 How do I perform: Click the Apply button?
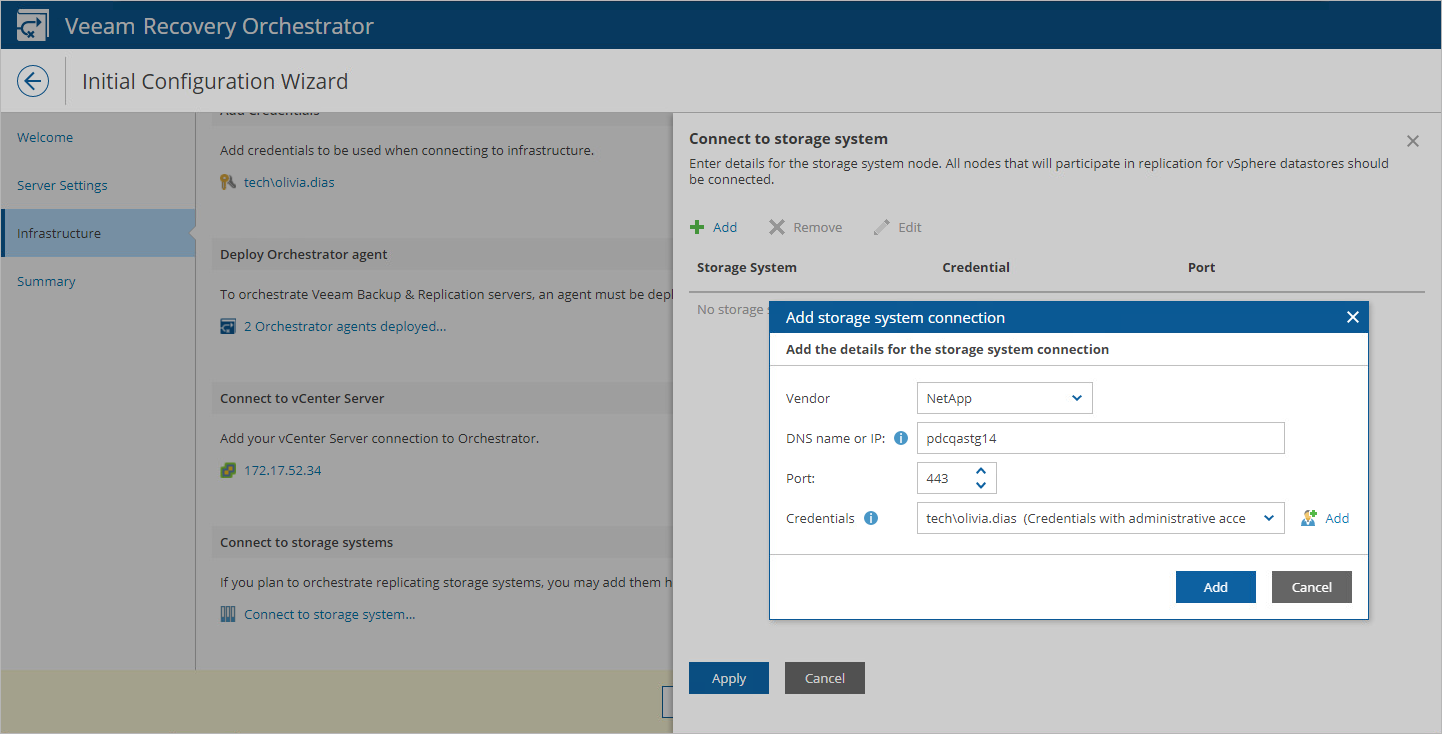point(729,678)
